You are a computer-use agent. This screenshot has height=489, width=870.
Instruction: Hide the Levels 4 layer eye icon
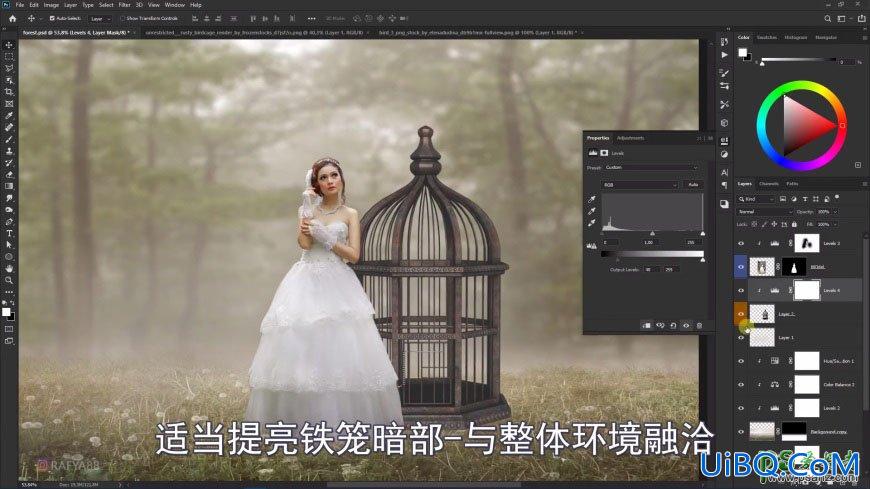point(741,290)
